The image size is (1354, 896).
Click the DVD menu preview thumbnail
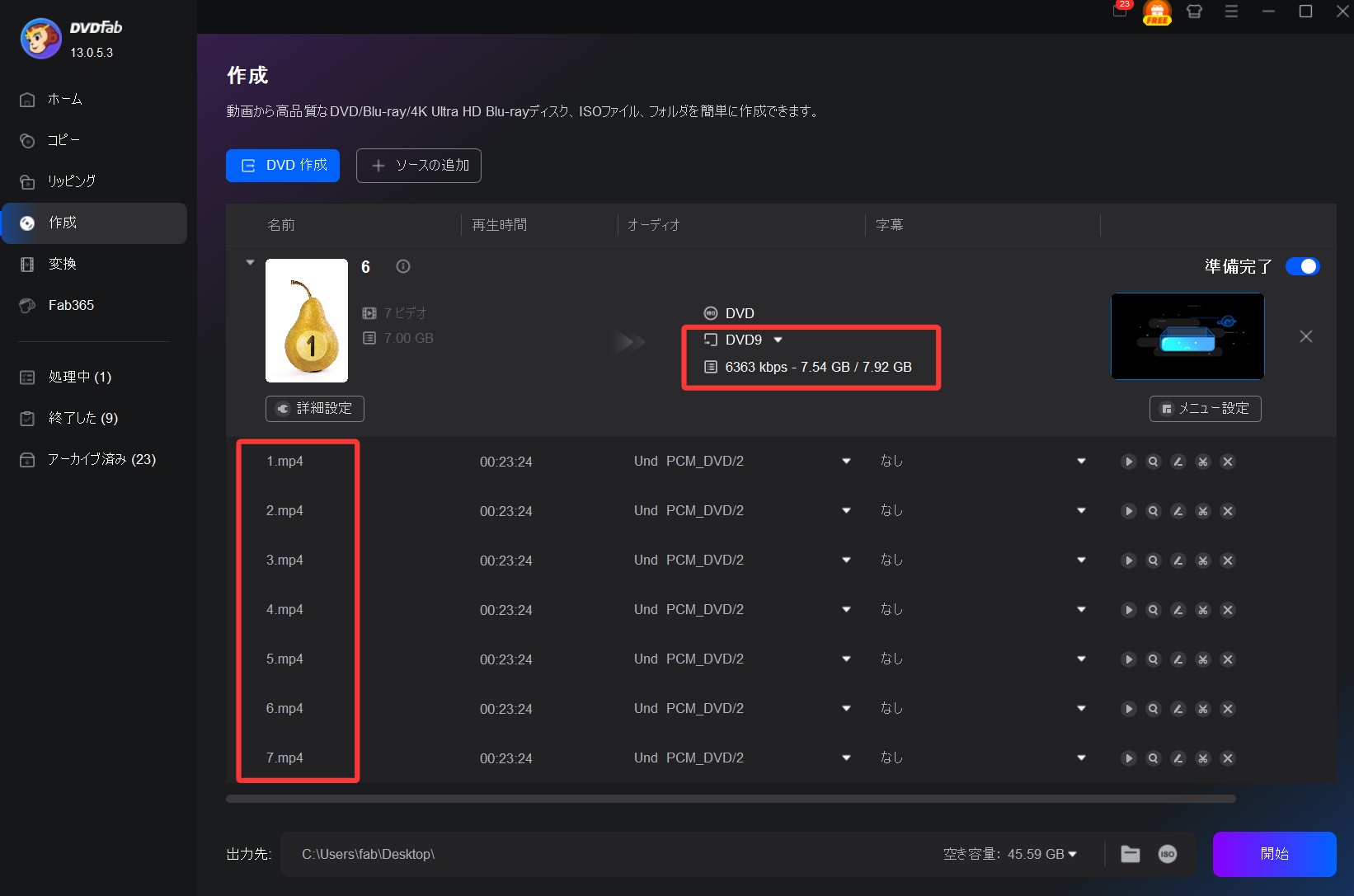(x=1187, y=336)
